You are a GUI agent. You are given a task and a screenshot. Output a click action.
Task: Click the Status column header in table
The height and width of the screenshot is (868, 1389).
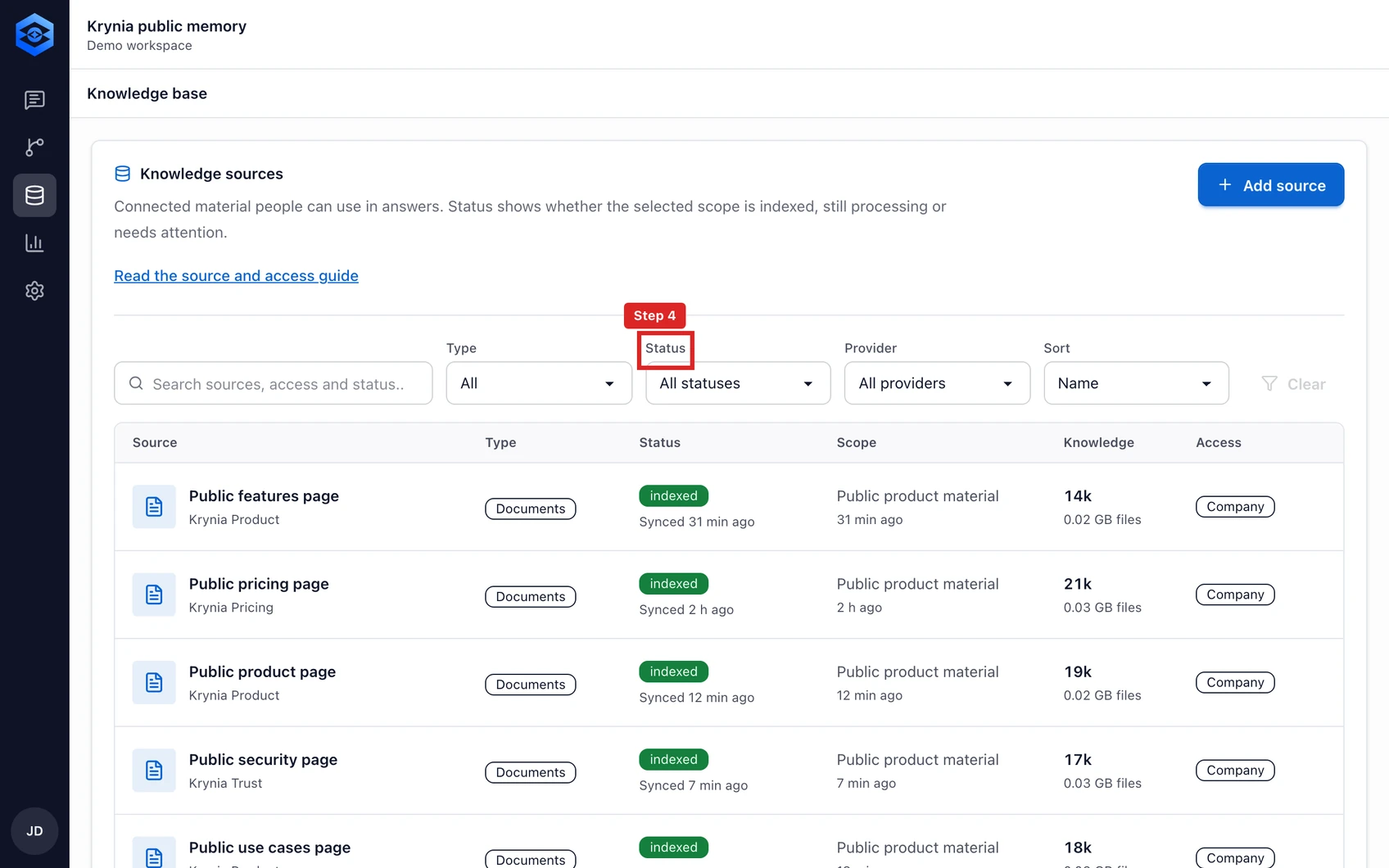point(659,442)
